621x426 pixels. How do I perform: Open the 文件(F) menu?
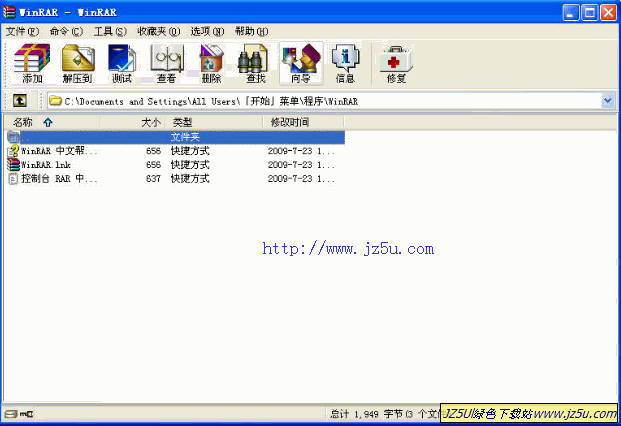point(22,31)
